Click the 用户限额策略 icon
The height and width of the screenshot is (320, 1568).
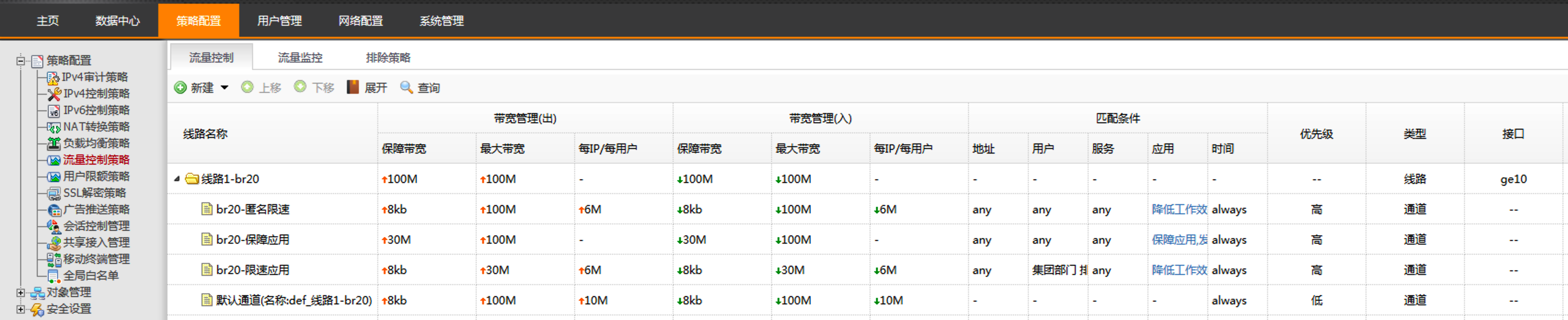[54, 177]
